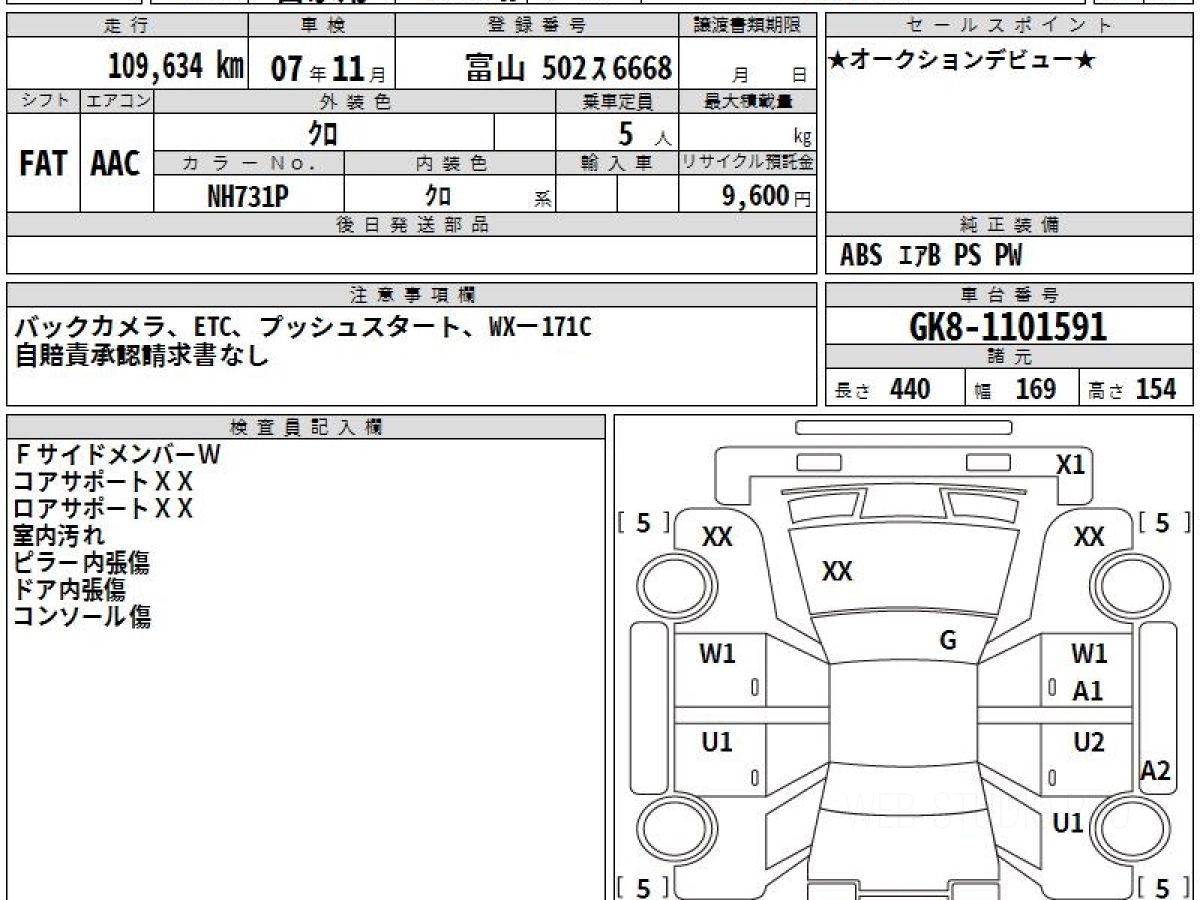Click tire rating [5] at front-left corner
The width and height of the screenshot is (1200, 900).
coord(643,522)
